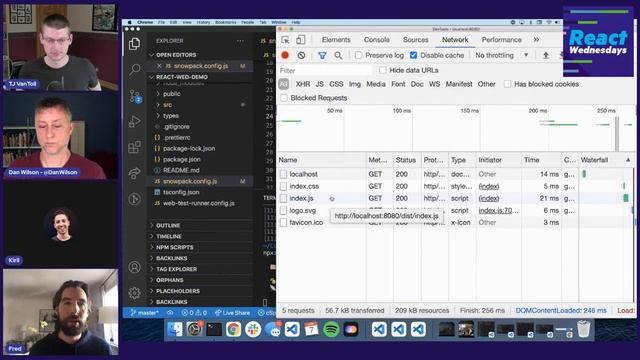Image resolution: width=640 pixels, height=360 pixels.
Task: Click the master branch status bar item
Action: (144, 313)
